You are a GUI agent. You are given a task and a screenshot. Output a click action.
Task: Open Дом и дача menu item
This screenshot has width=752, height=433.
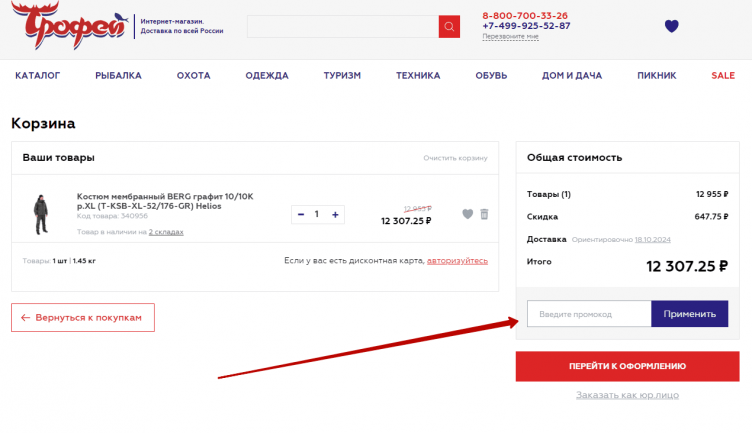pyautogui.click(x=572, y=76)
